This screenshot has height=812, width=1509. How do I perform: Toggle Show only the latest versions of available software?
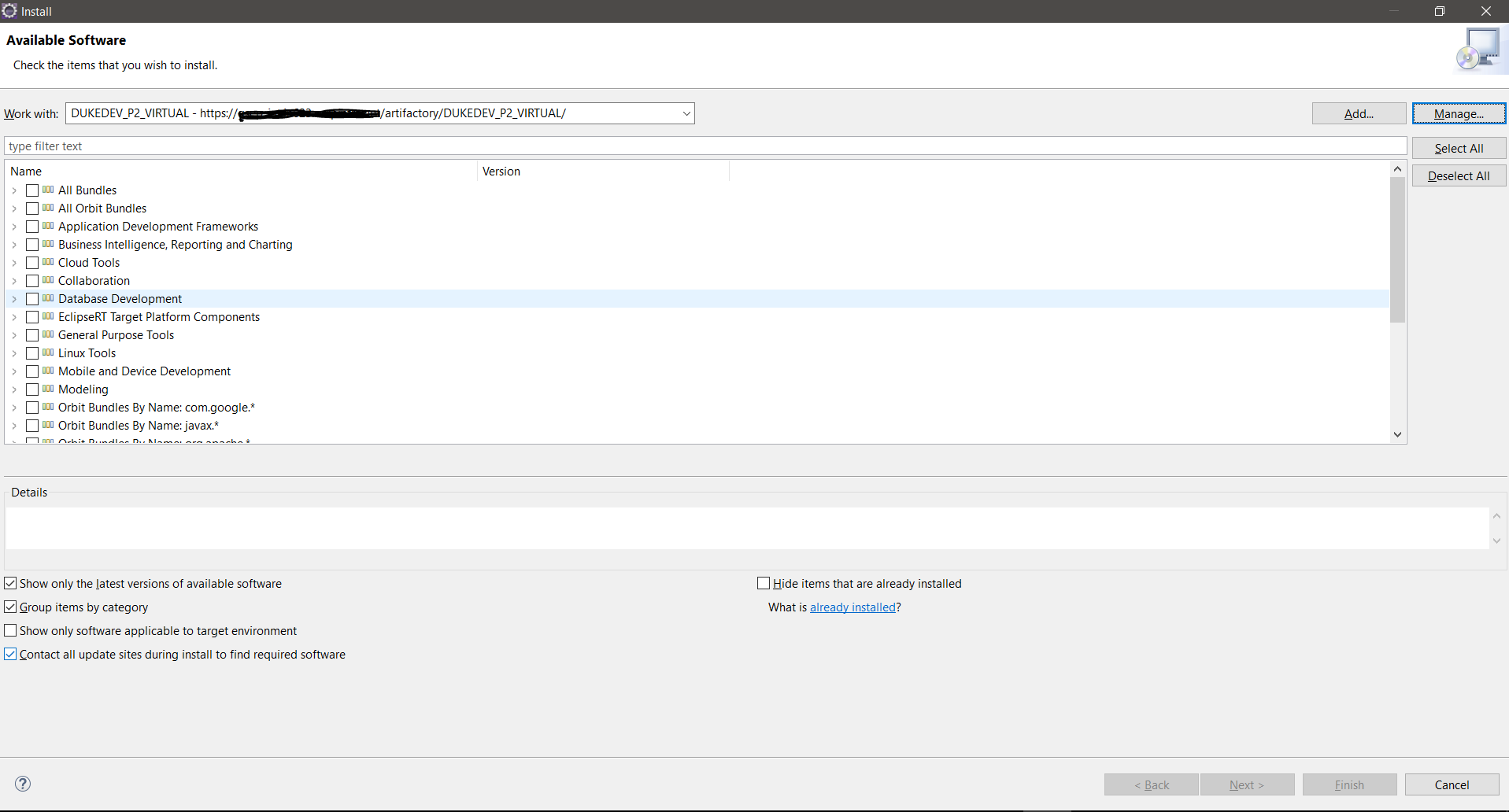10,583
